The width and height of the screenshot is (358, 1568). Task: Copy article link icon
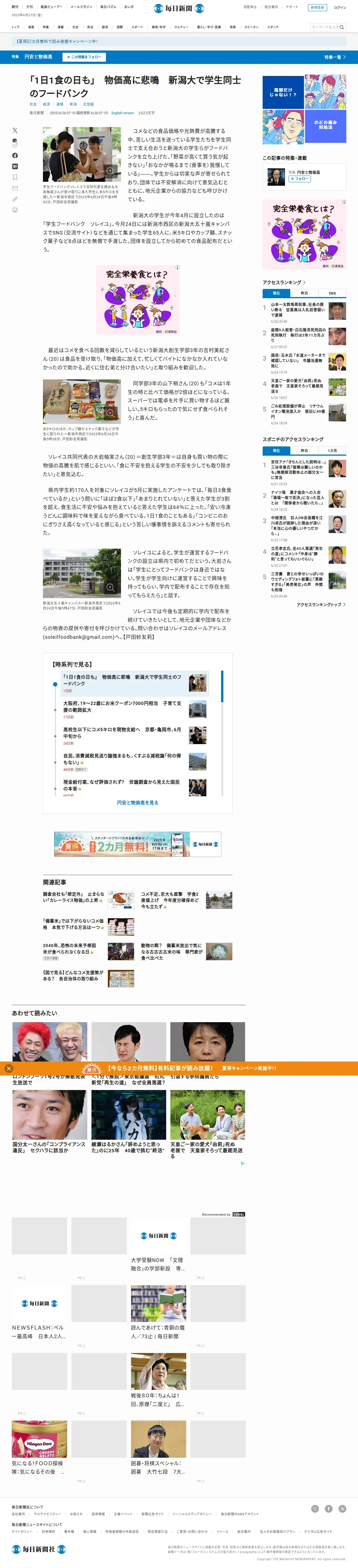(x=15, y=199)
